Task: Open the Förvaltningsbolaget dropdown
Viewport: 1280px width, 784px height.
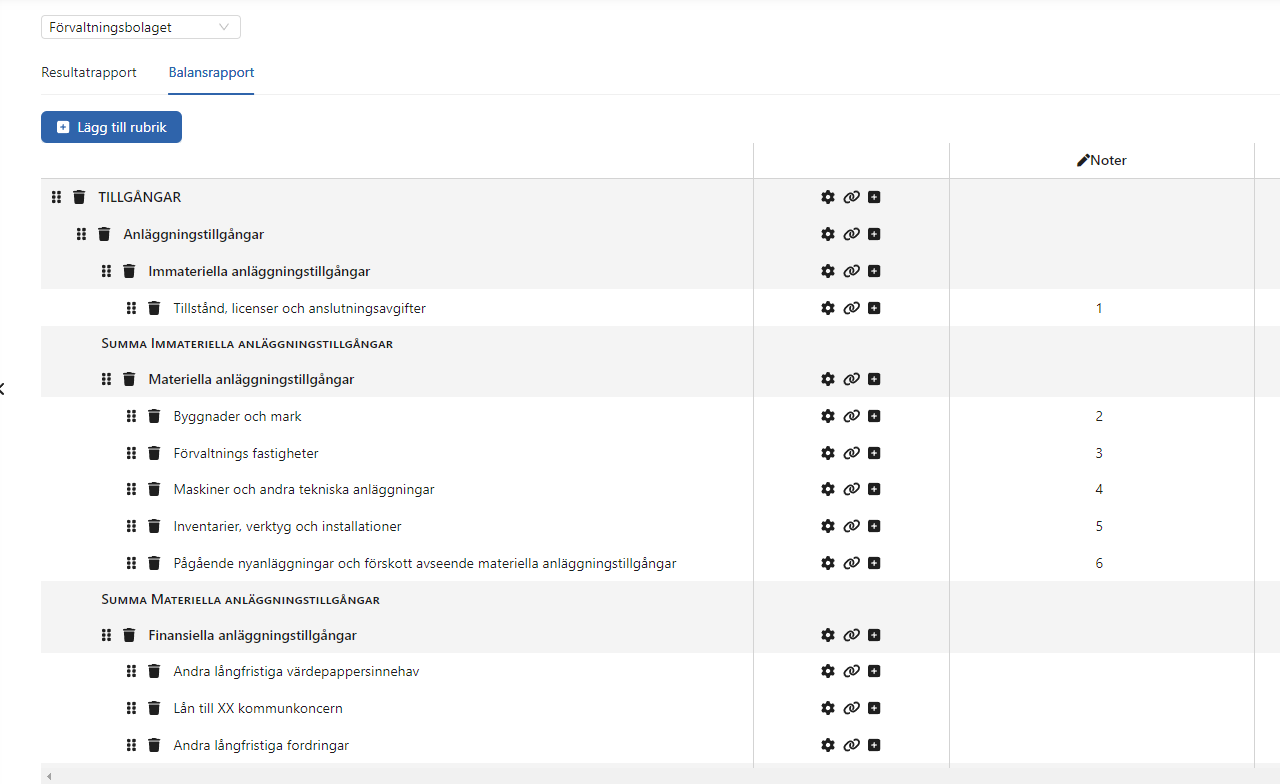Action: click(140, 27)
